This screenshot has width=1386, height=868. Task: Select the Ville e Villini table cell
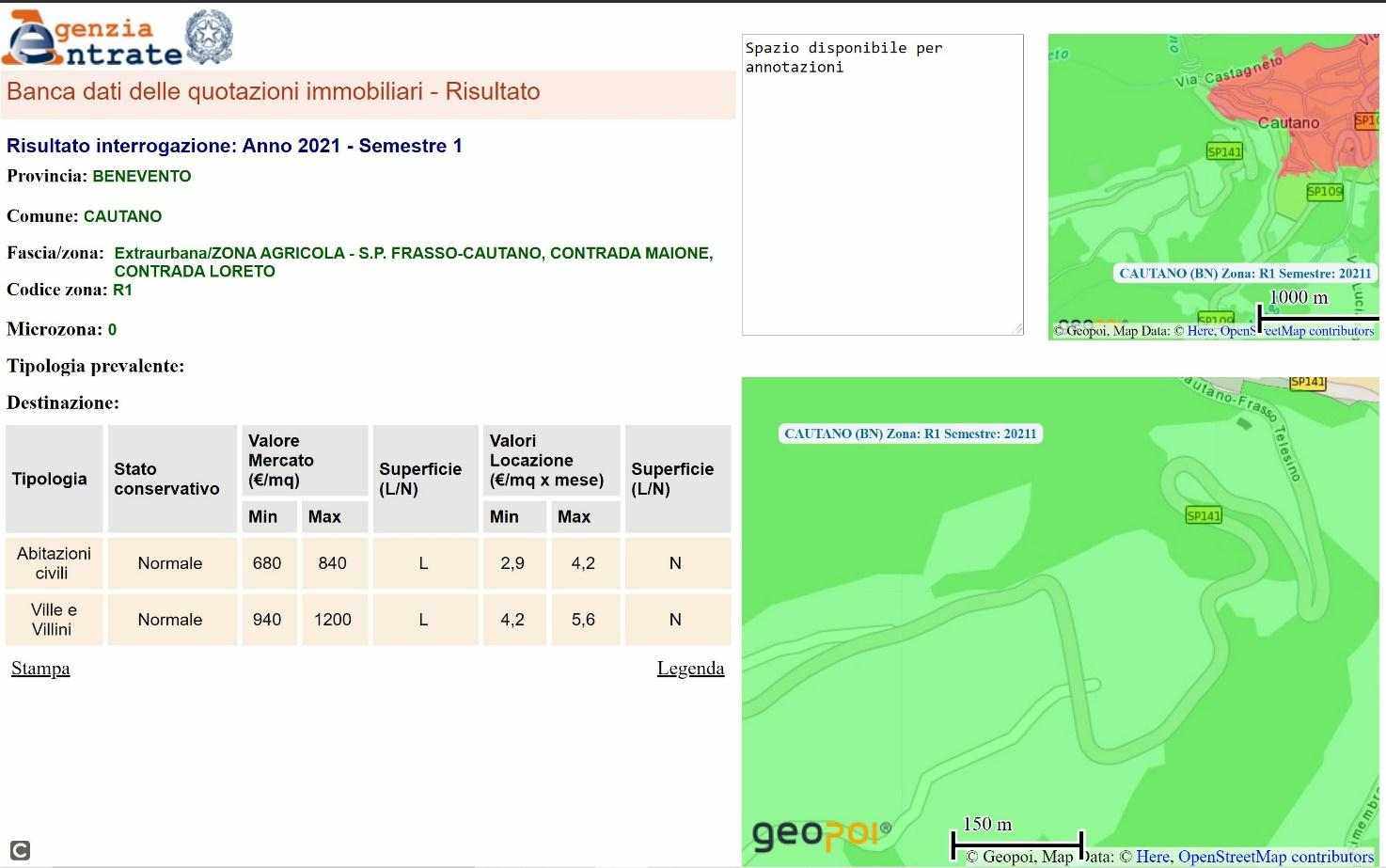click(53, 620)
